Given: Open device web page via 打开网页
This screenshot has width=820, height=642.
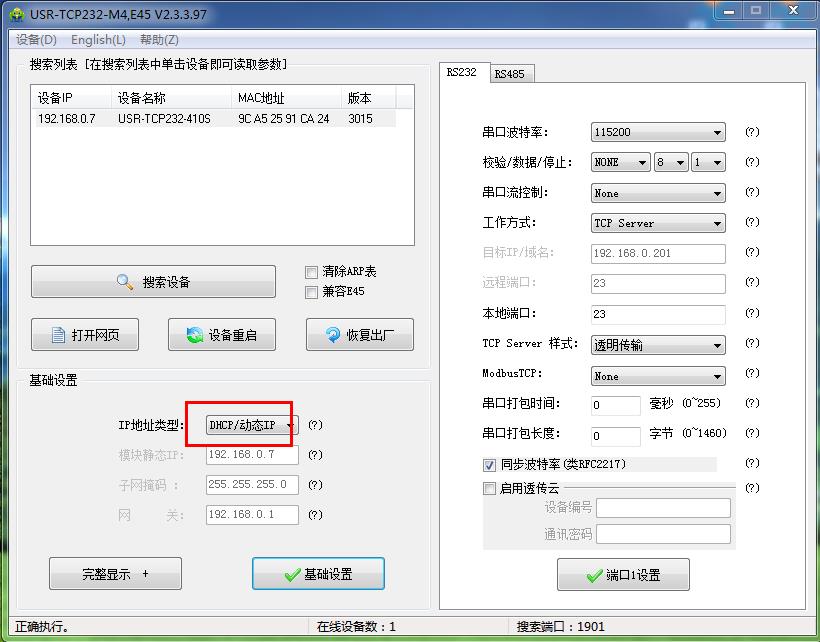Looking at the screenshot, I should [85, 335].
